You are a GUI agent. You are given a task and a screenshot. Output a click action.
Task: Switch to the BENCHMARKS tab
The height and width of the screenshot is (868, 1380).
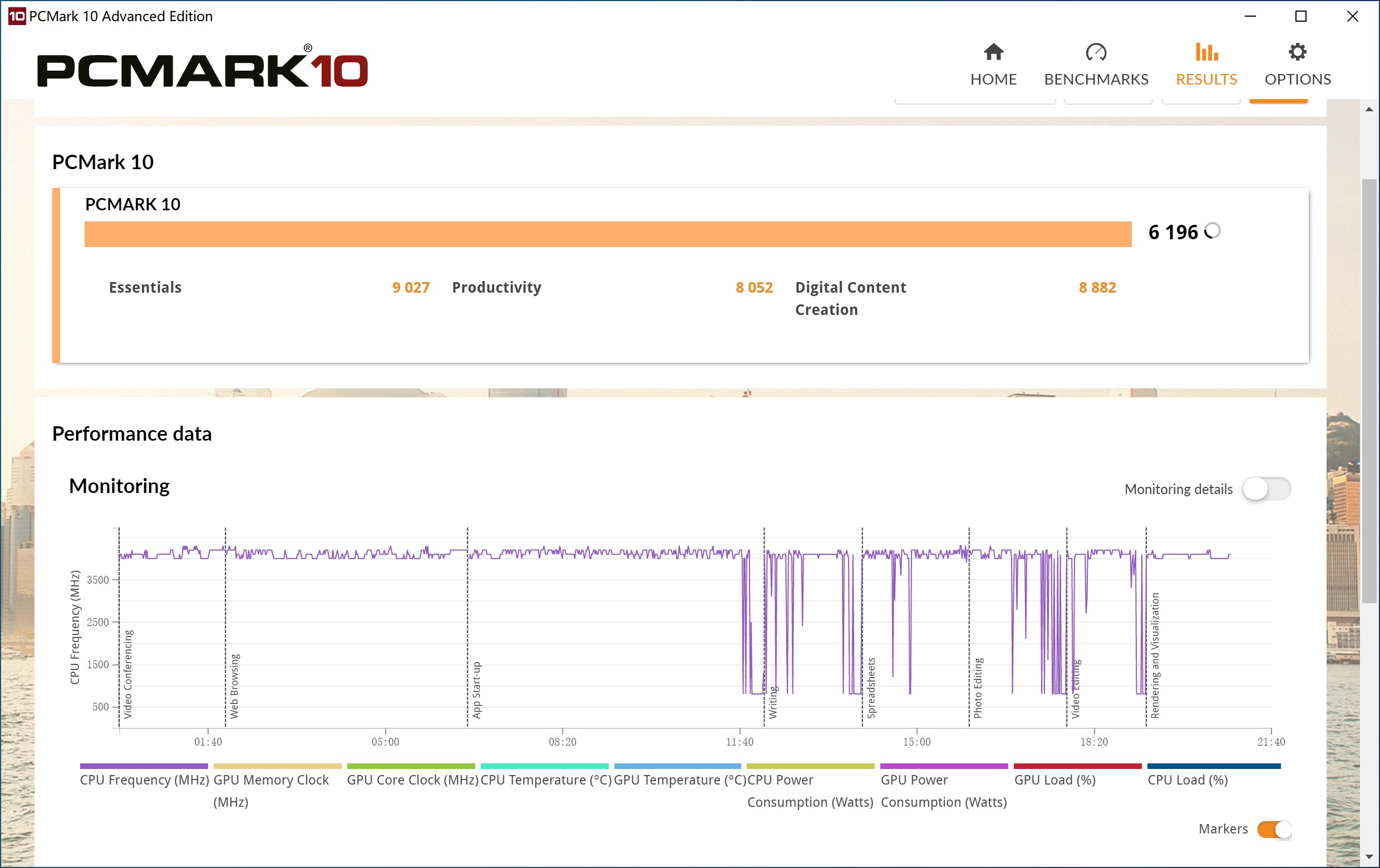1096,79
